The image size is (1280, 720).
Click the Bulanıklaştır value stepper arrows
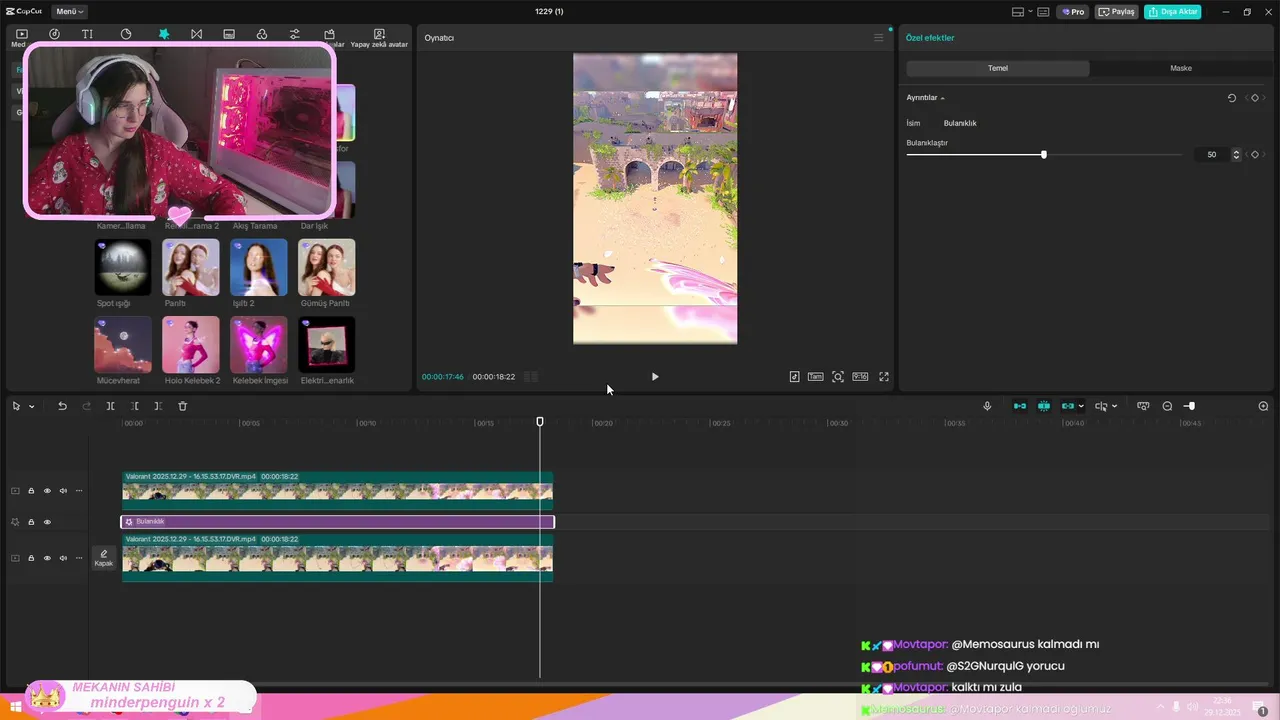pos(1236,155)
